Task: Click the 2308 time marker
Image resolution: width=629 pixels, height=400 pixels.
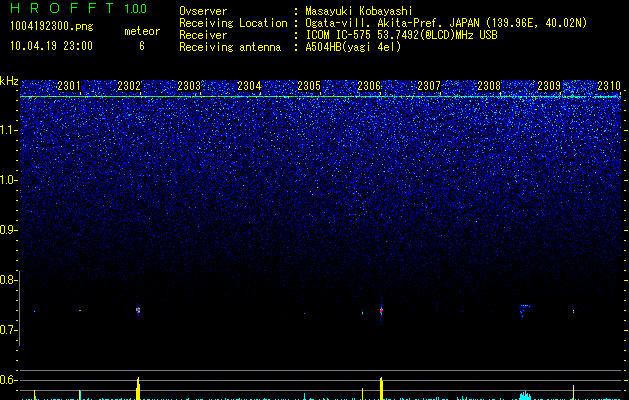Action: click(x=489, y=86)
